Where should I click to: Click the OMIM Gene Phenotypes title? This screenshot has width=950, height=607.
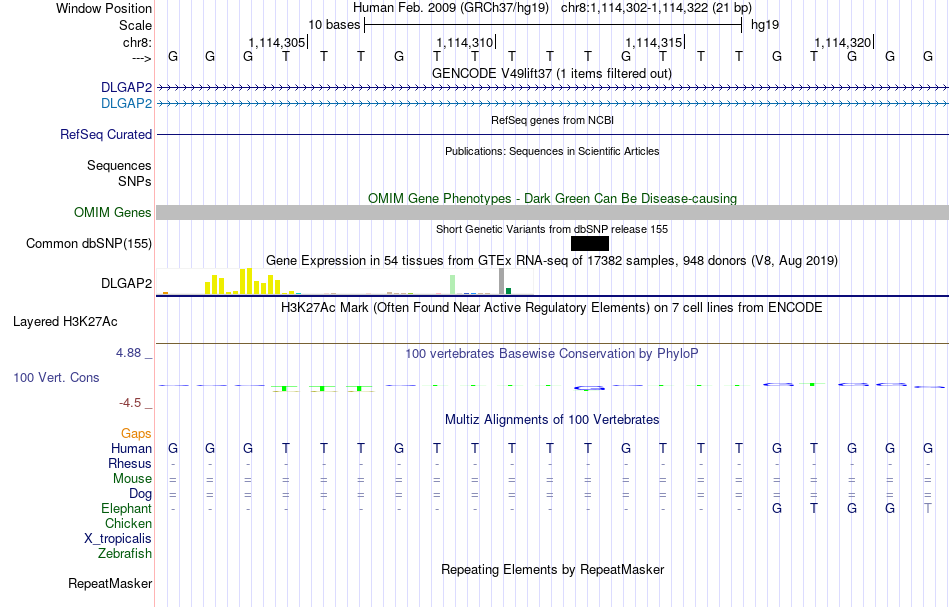point(552,198)
